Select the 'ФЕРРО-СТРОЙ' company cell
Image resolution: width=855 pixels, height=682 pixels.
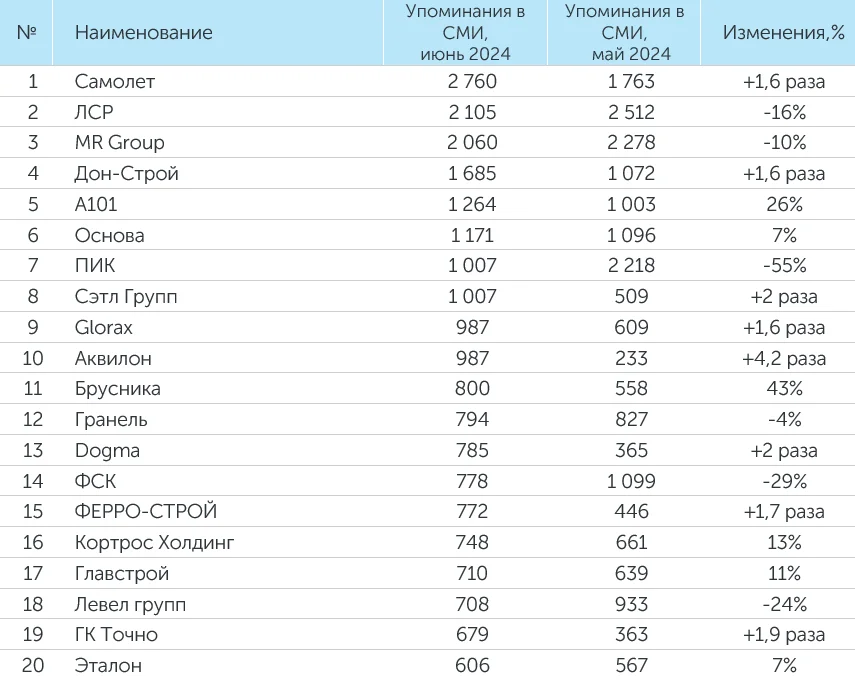pyautogui.click(x=146, y=512)
